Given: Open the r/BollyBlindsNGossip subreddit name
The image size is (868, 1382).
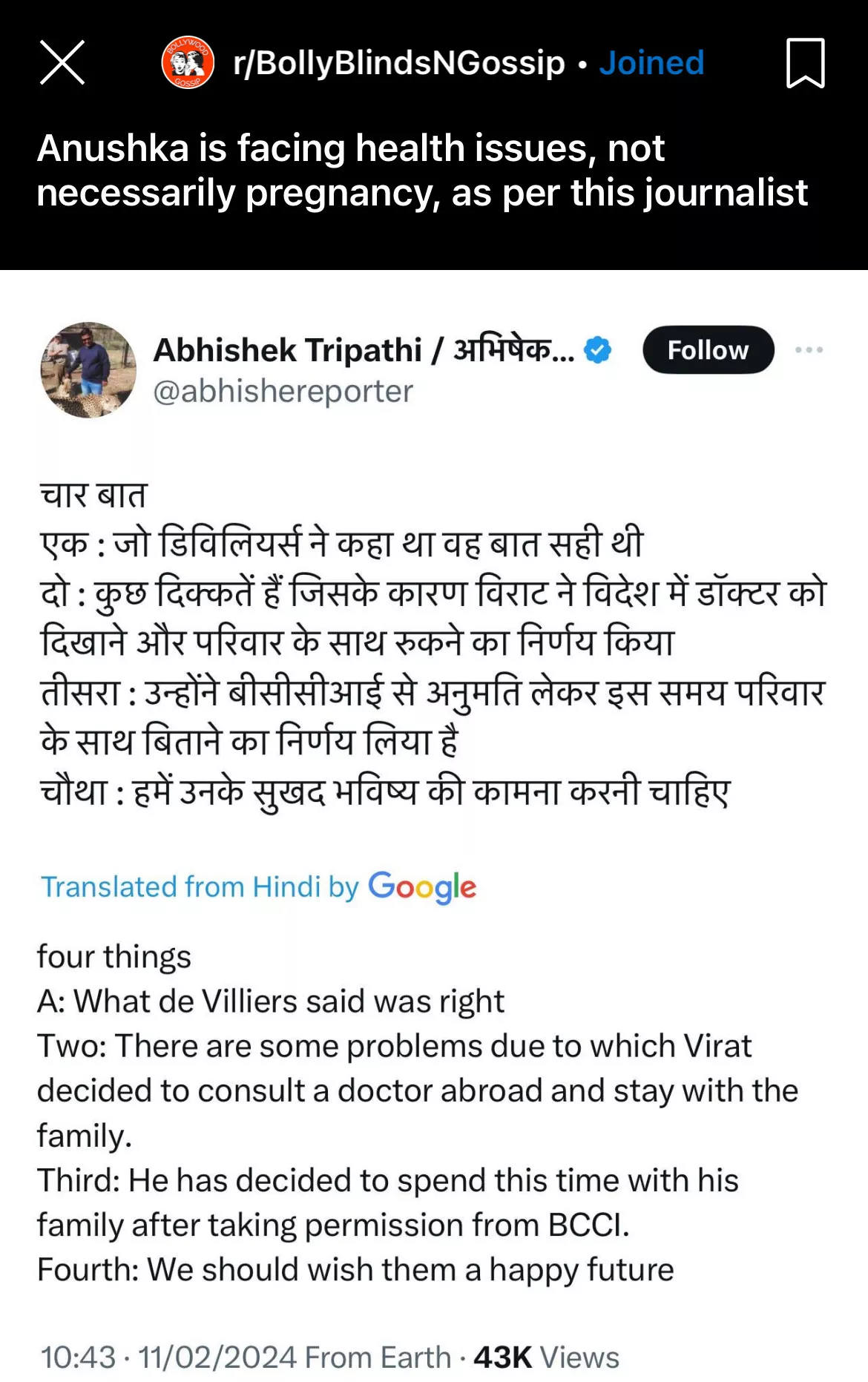Looking at the screenshot, I should (x=398, y=63).
